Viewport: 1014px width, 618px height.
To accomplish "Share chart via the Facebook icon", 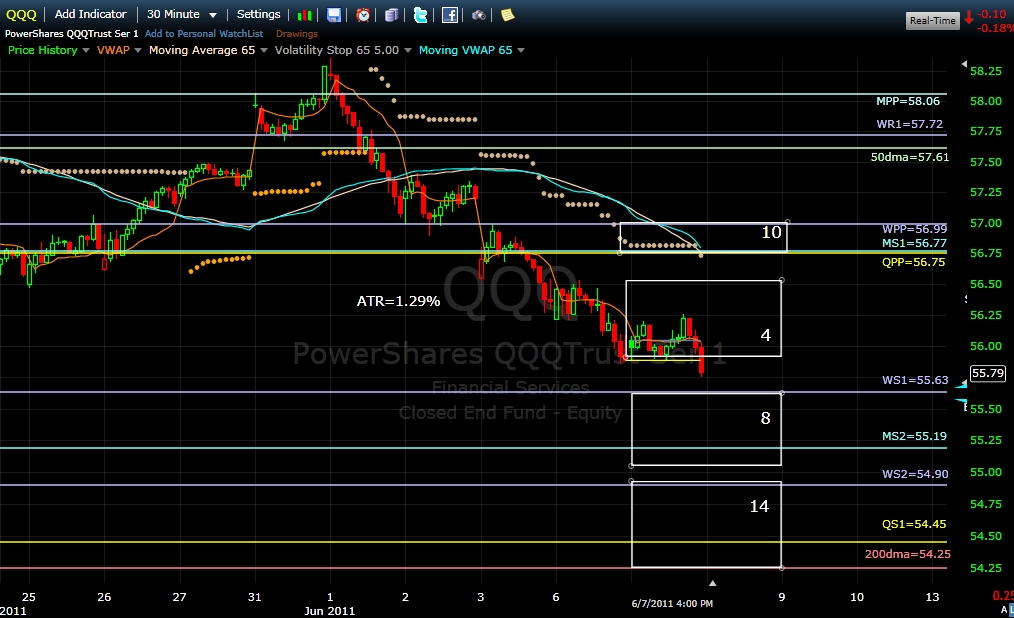I will pyautogui.click(x=449, y=15).
